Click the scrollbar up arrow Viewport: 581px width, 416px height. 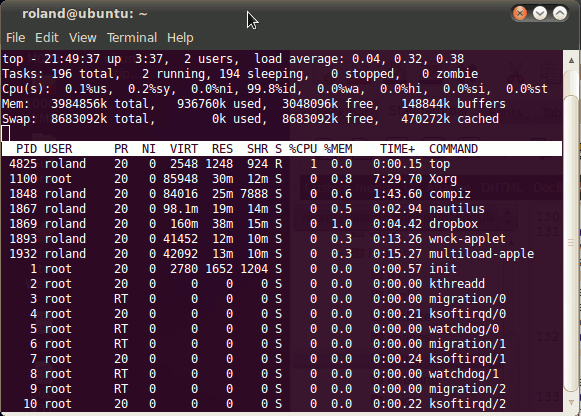pyautogui.click(x=571, y=60)
